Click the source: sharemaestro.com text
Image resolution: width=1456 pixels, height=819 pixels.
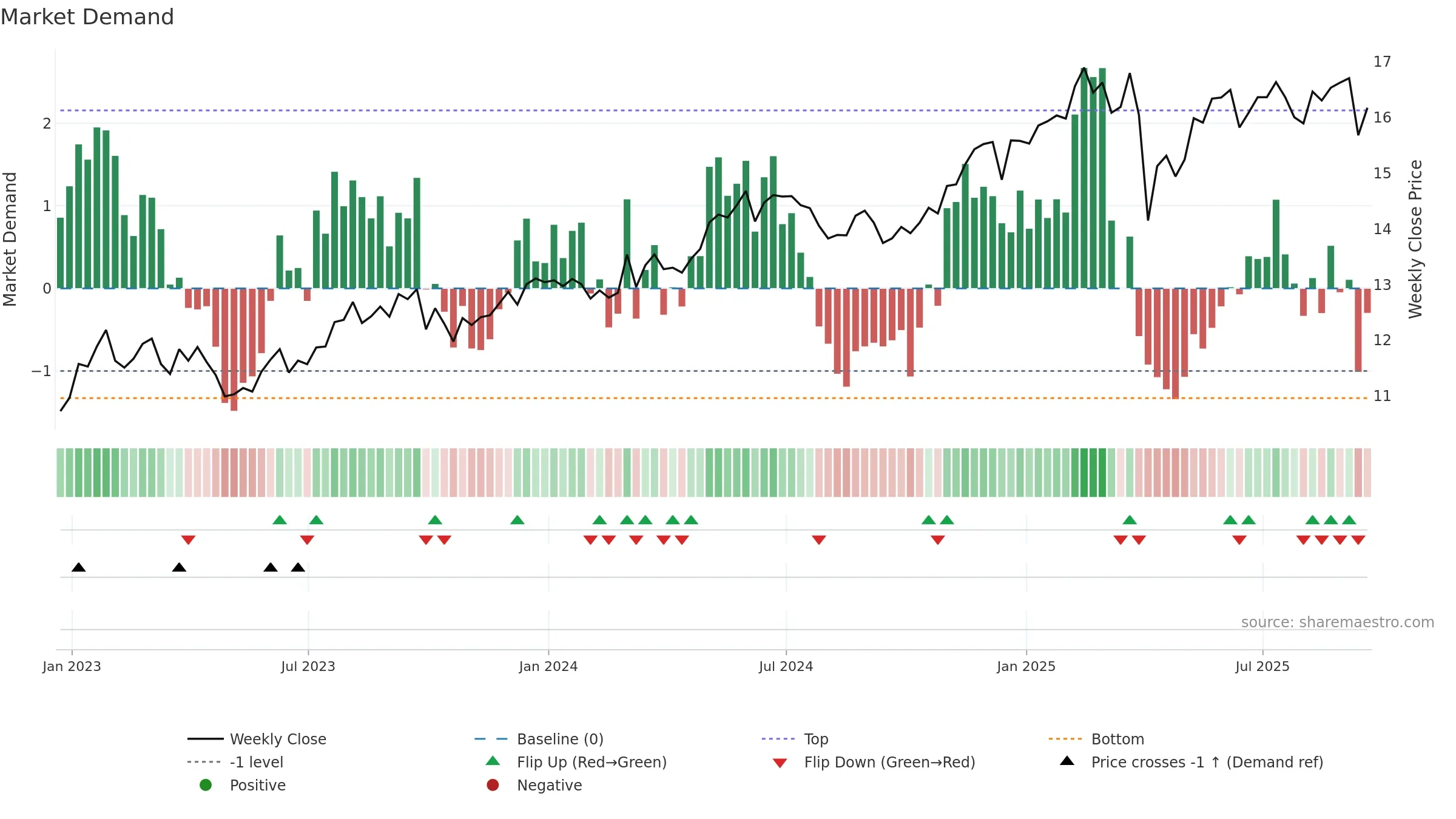pyautogui.click(x=1338, y=622)
